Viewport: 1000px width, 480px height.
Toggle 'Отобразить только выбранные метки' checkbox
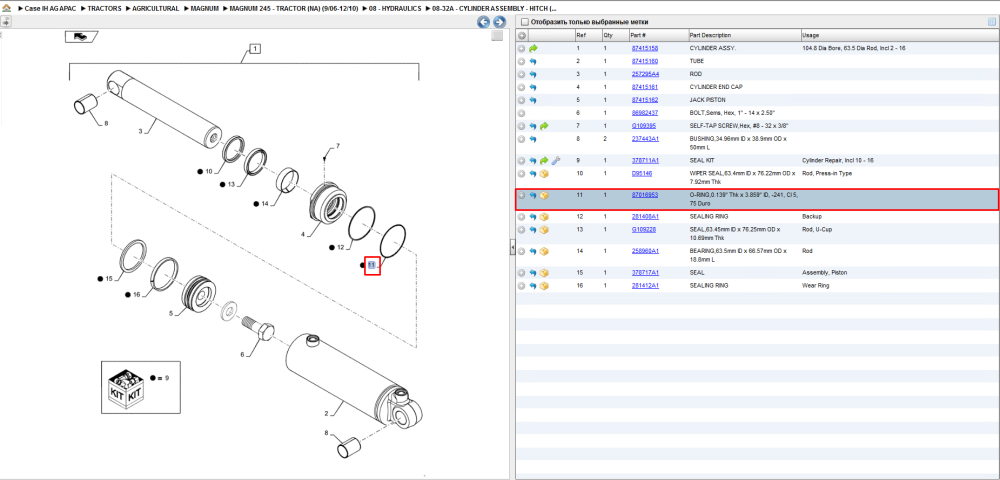click(x=524, y=22)
